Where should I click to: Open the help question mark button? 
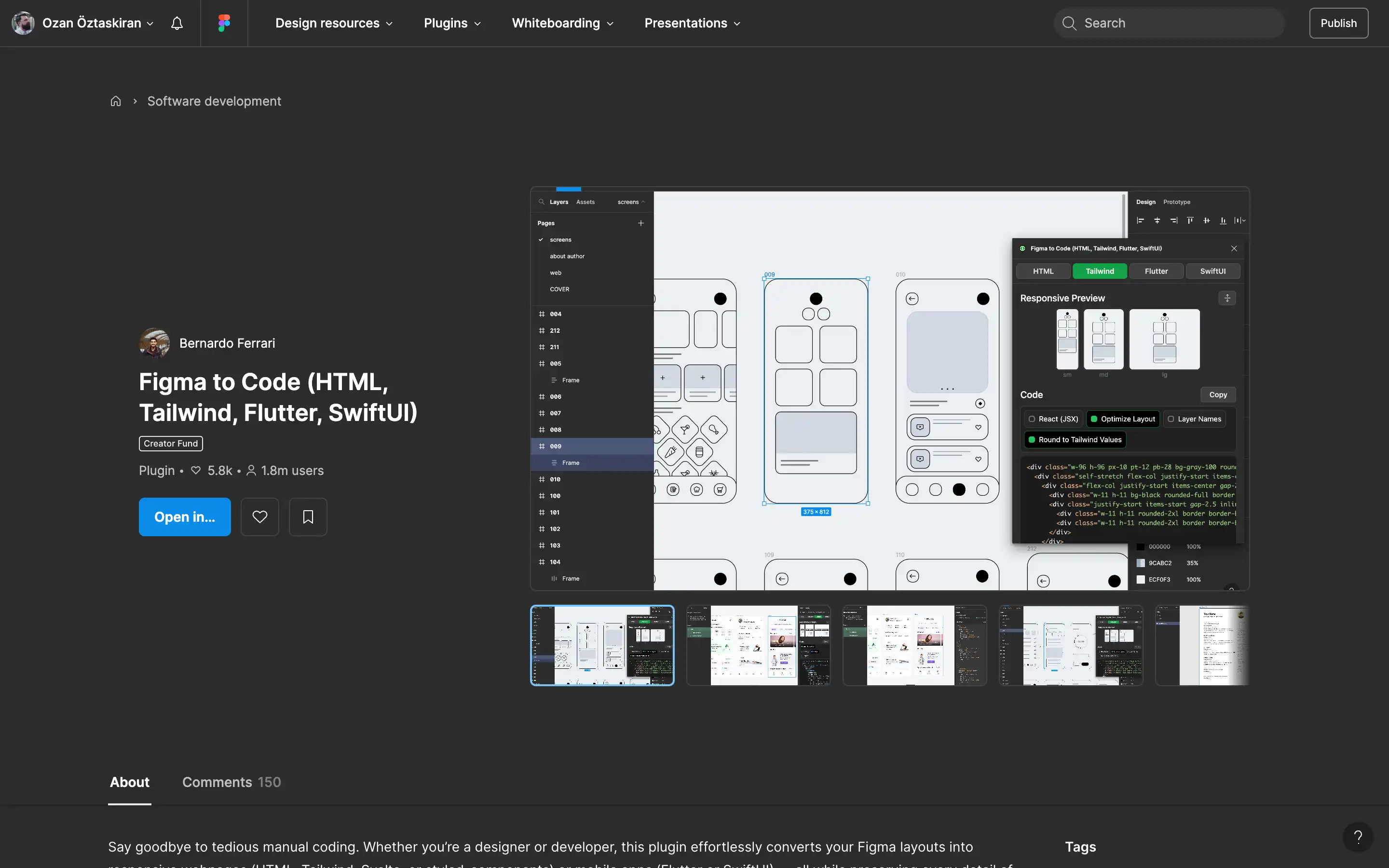(1358, 837)
